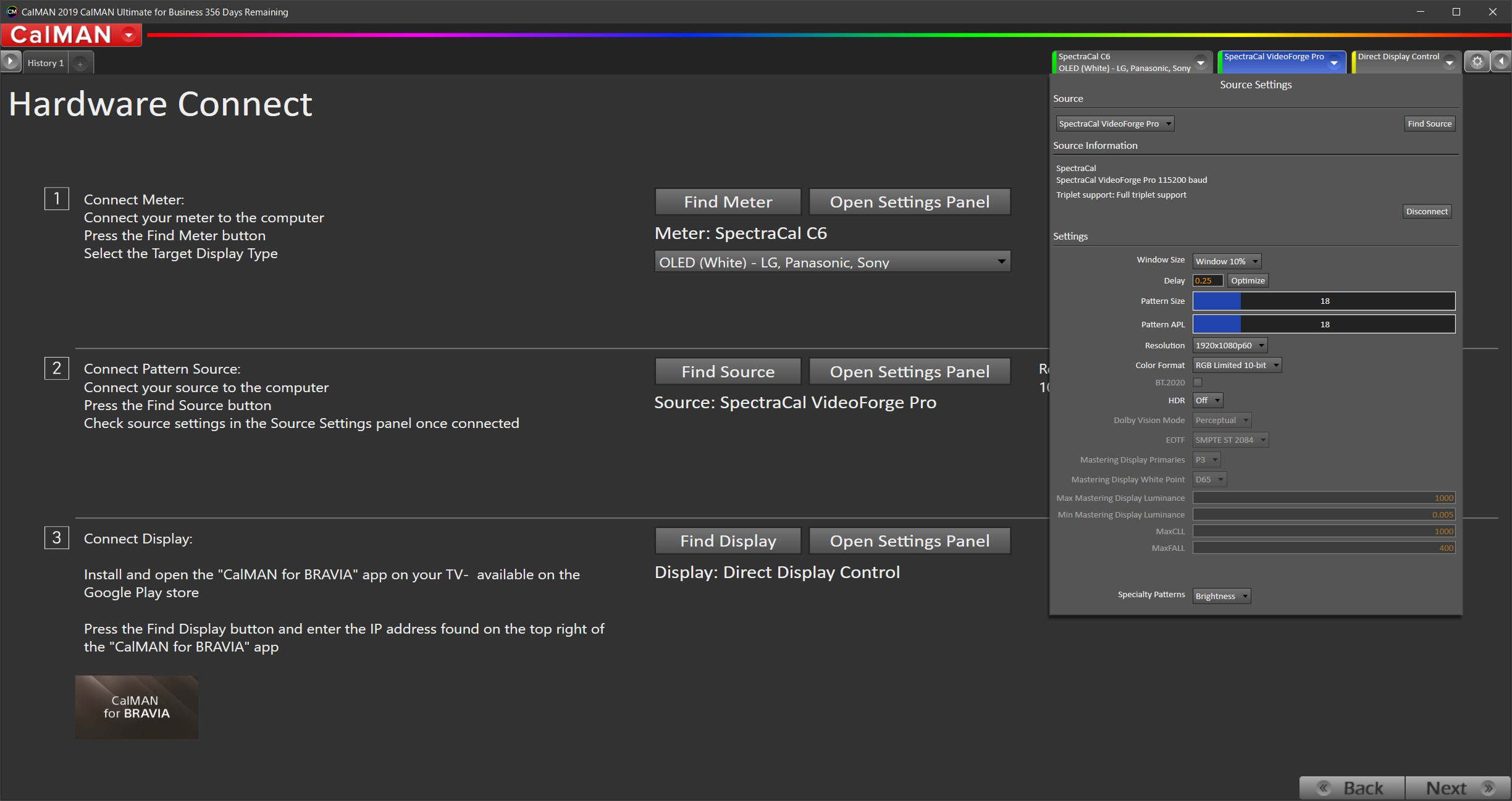The image size is (1512, 801).
Task: Click the 'Meter: SpectraCal C6' text
Action: [741, 233]
